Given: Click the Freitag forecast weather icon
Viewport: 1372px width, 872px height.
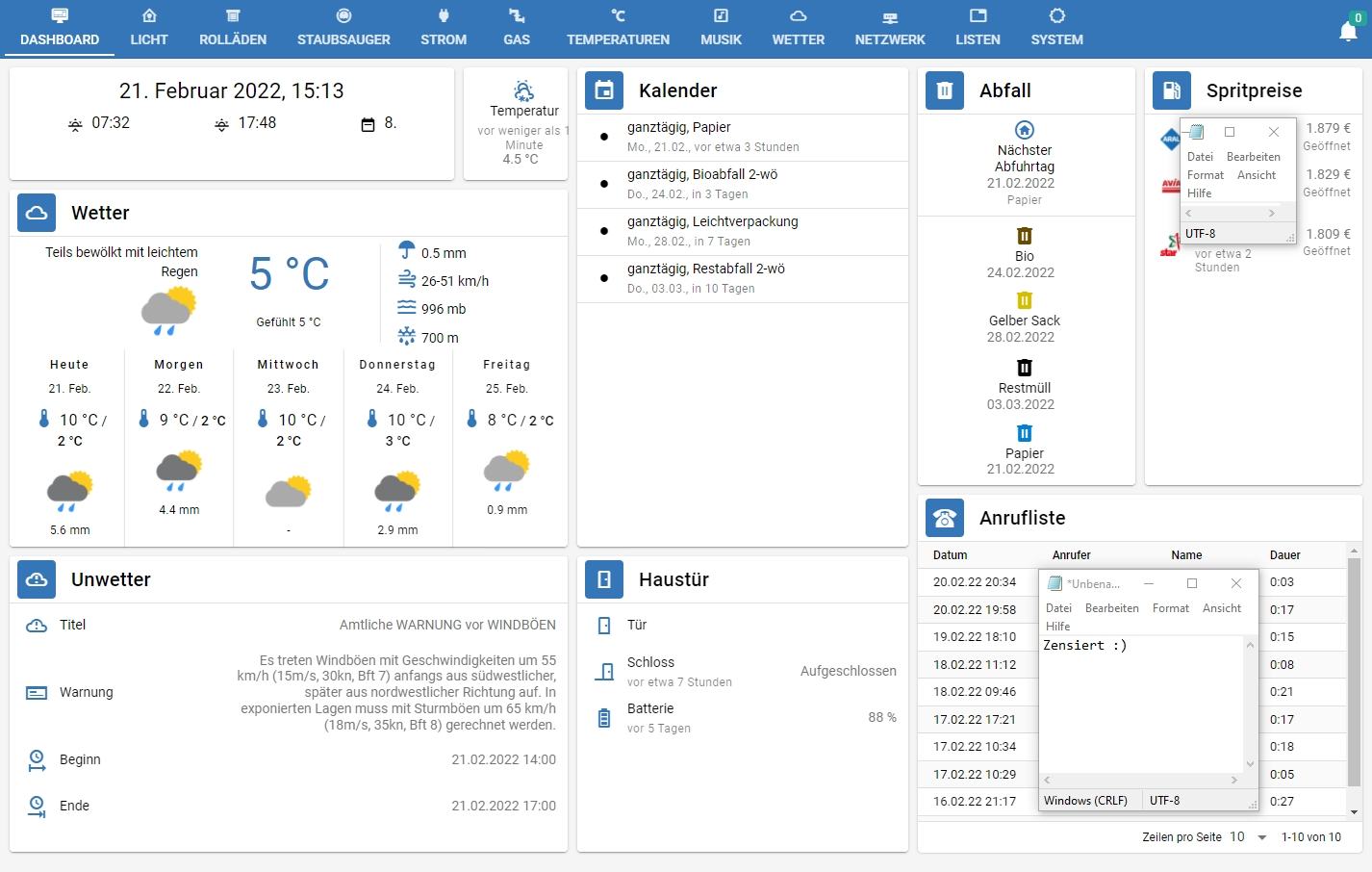Looking at the screenshot, I should pos(506,472).
